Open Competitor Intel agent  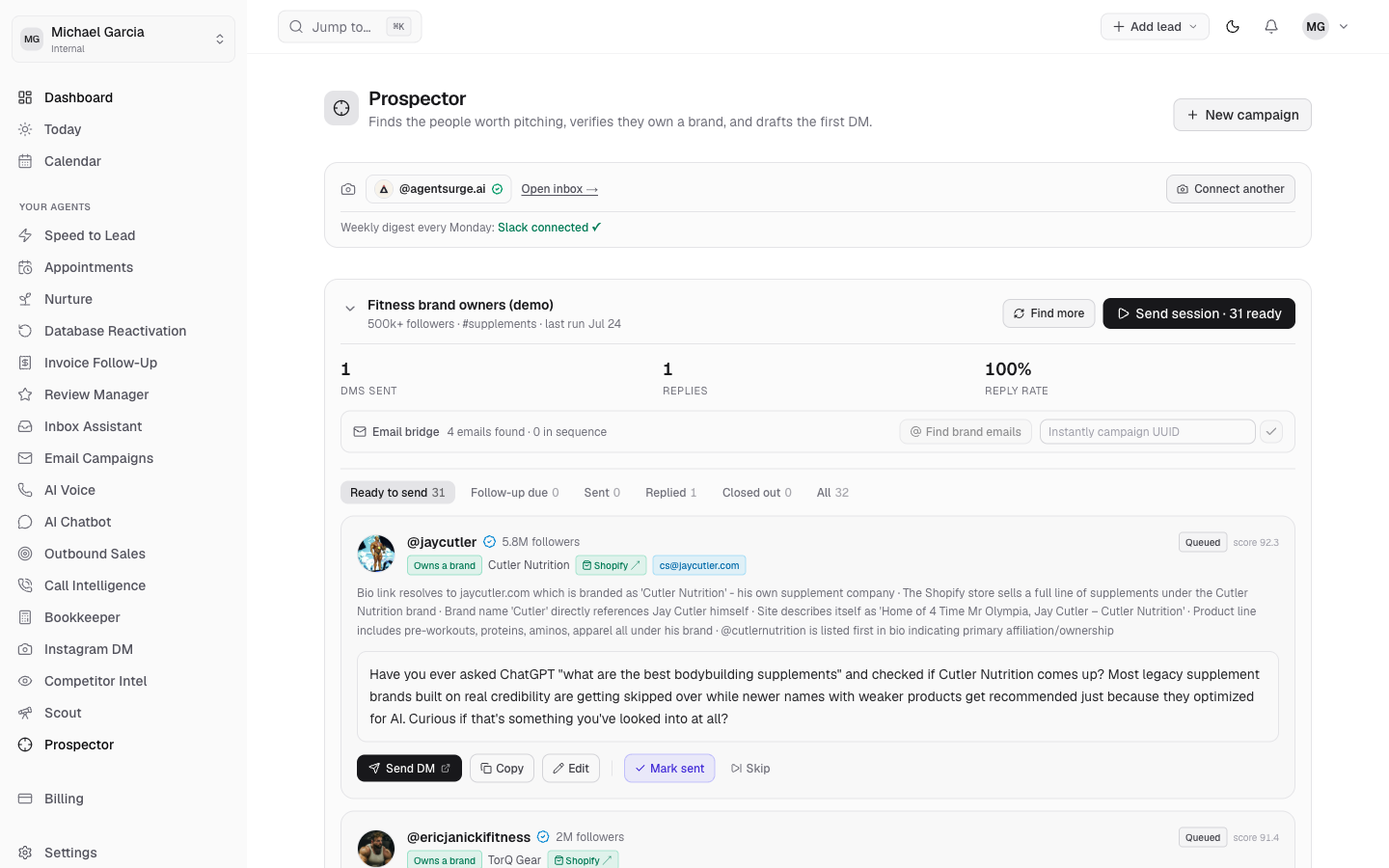tap(123, 681)
